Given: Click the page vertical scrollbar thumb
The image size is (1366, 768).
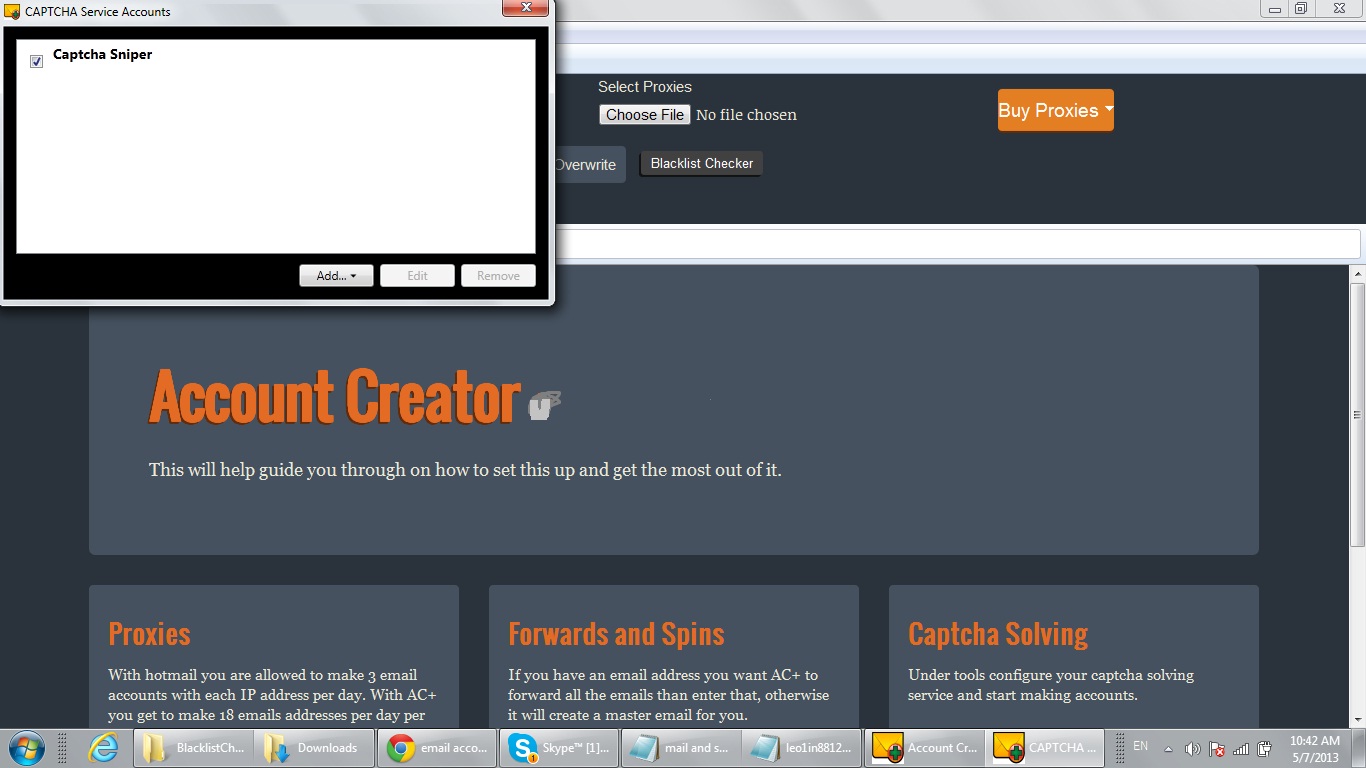Looking at the screenshot, I should [1358, 415].
